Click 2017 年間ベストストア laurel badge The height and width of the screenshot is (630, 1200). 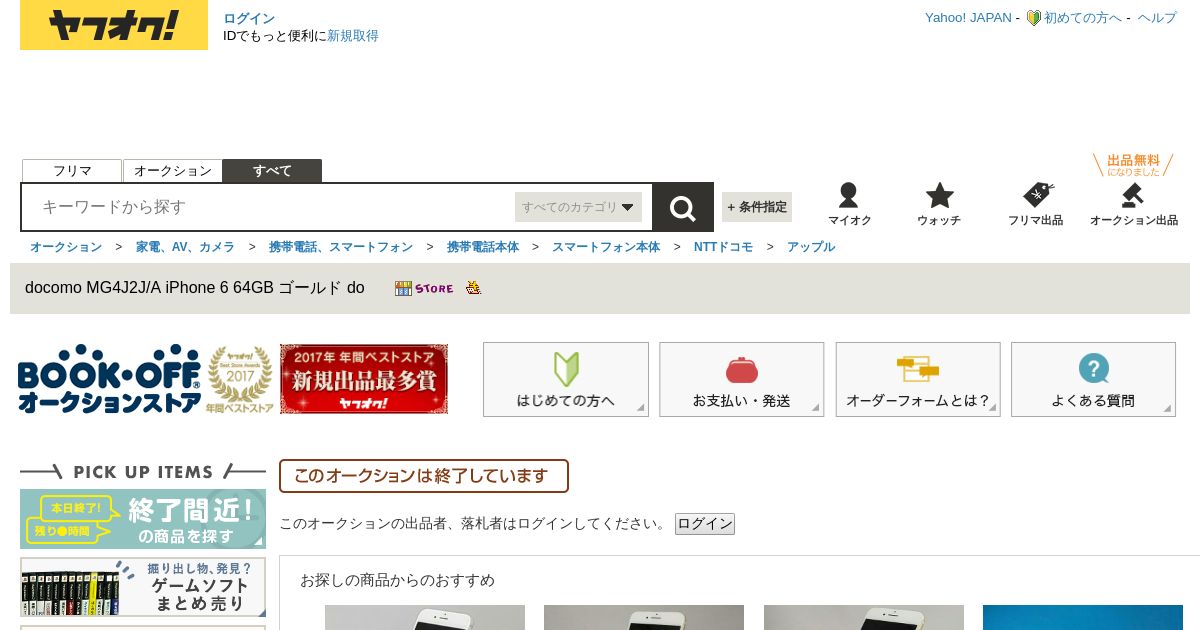coord(240,379)
